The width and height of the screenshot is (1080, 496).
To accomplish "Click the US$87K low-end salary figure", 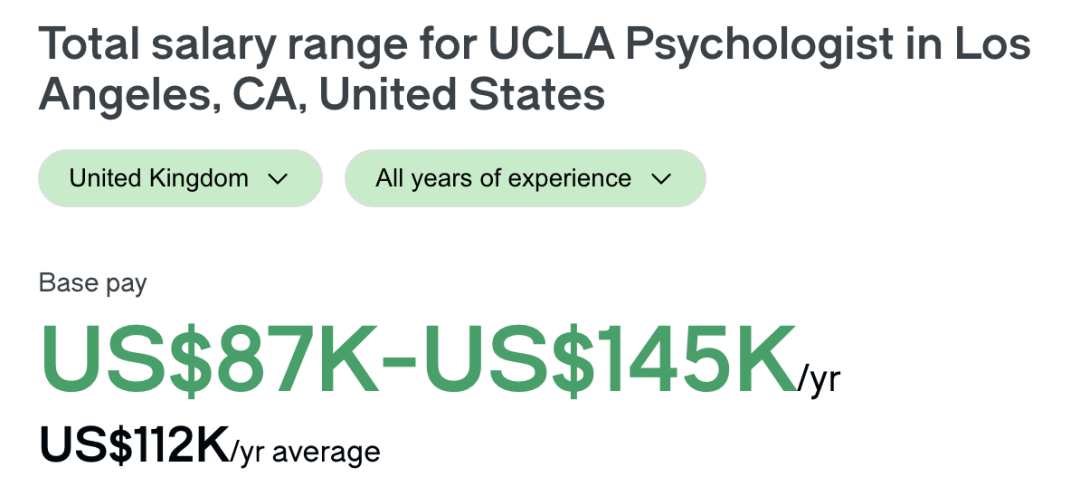I will (x=210, y=358).
